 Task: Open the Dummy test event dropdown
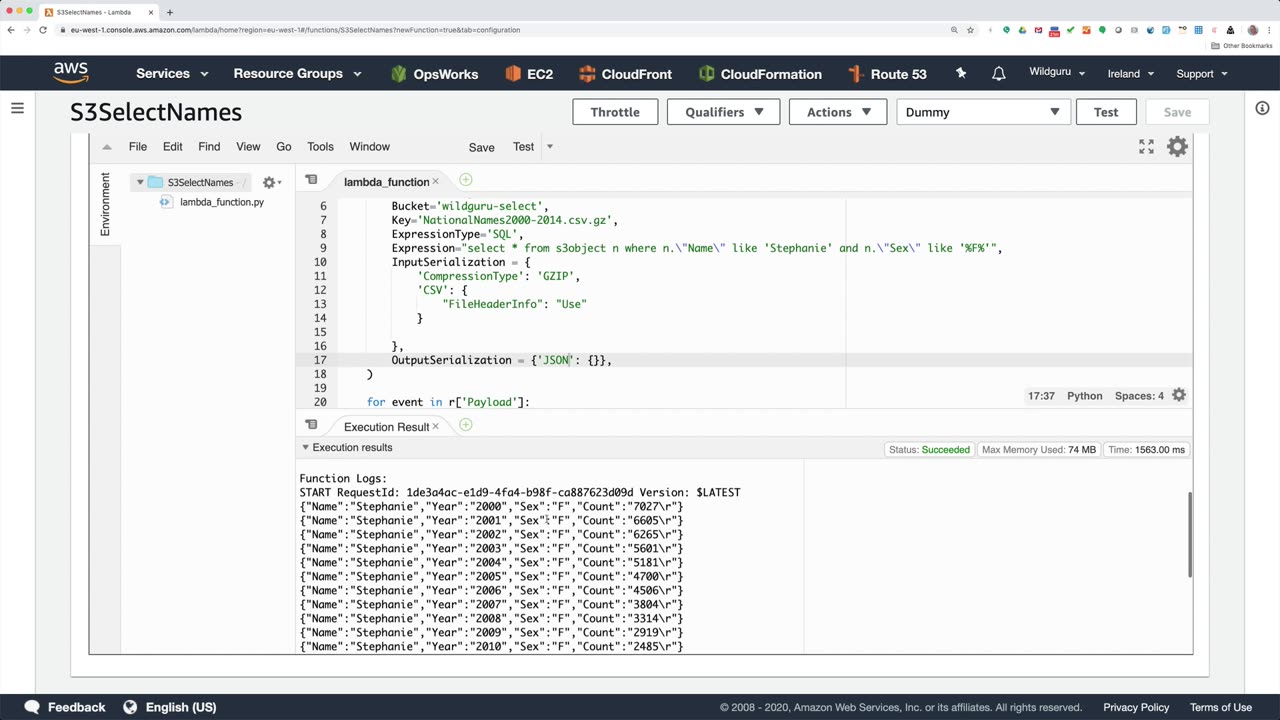click(983, 112)
